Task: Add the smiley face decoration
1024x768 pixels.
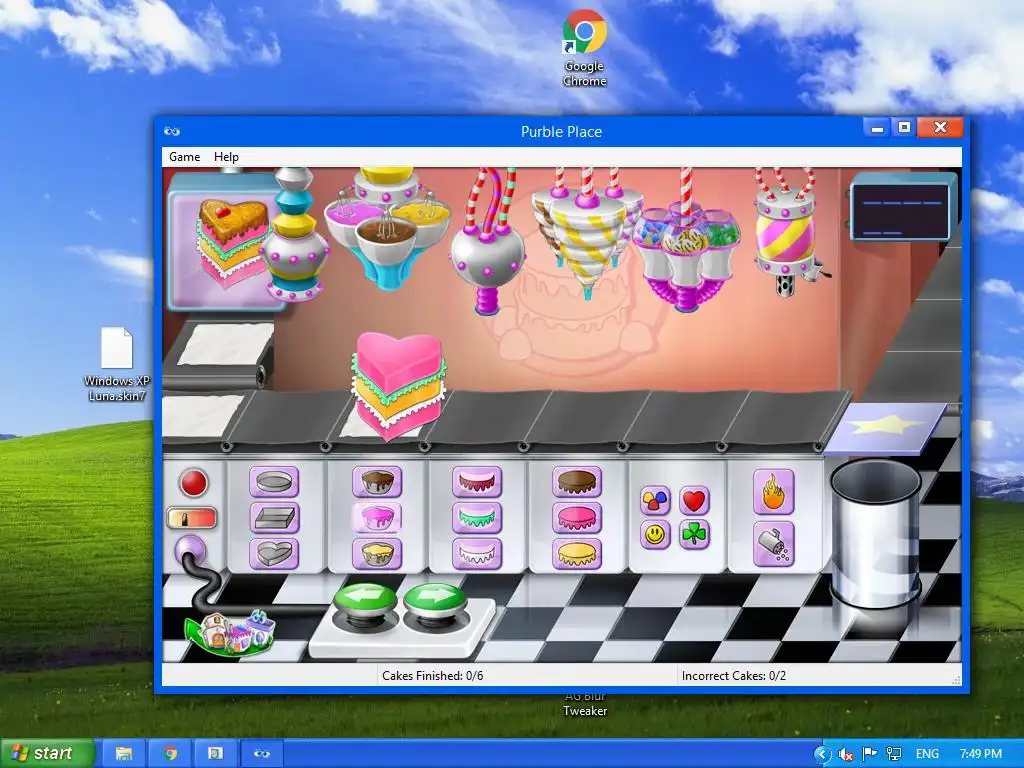Action: tap(655, 535)
